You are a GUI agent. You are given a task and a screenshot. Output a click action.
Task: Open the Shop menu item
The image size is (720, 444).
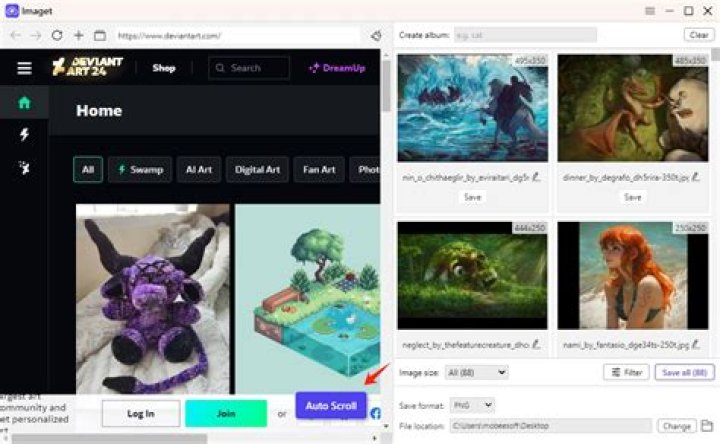click(x=164, y=68)
